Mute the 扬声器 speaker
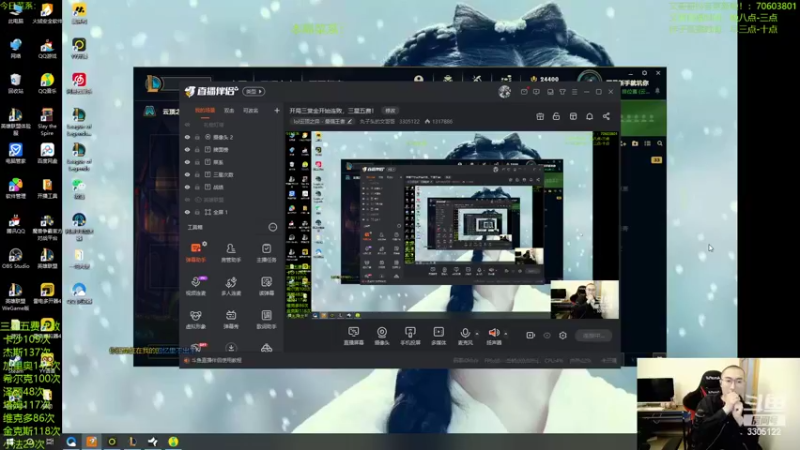The width and height of the screenshot is (800, 450). point(493,336)
